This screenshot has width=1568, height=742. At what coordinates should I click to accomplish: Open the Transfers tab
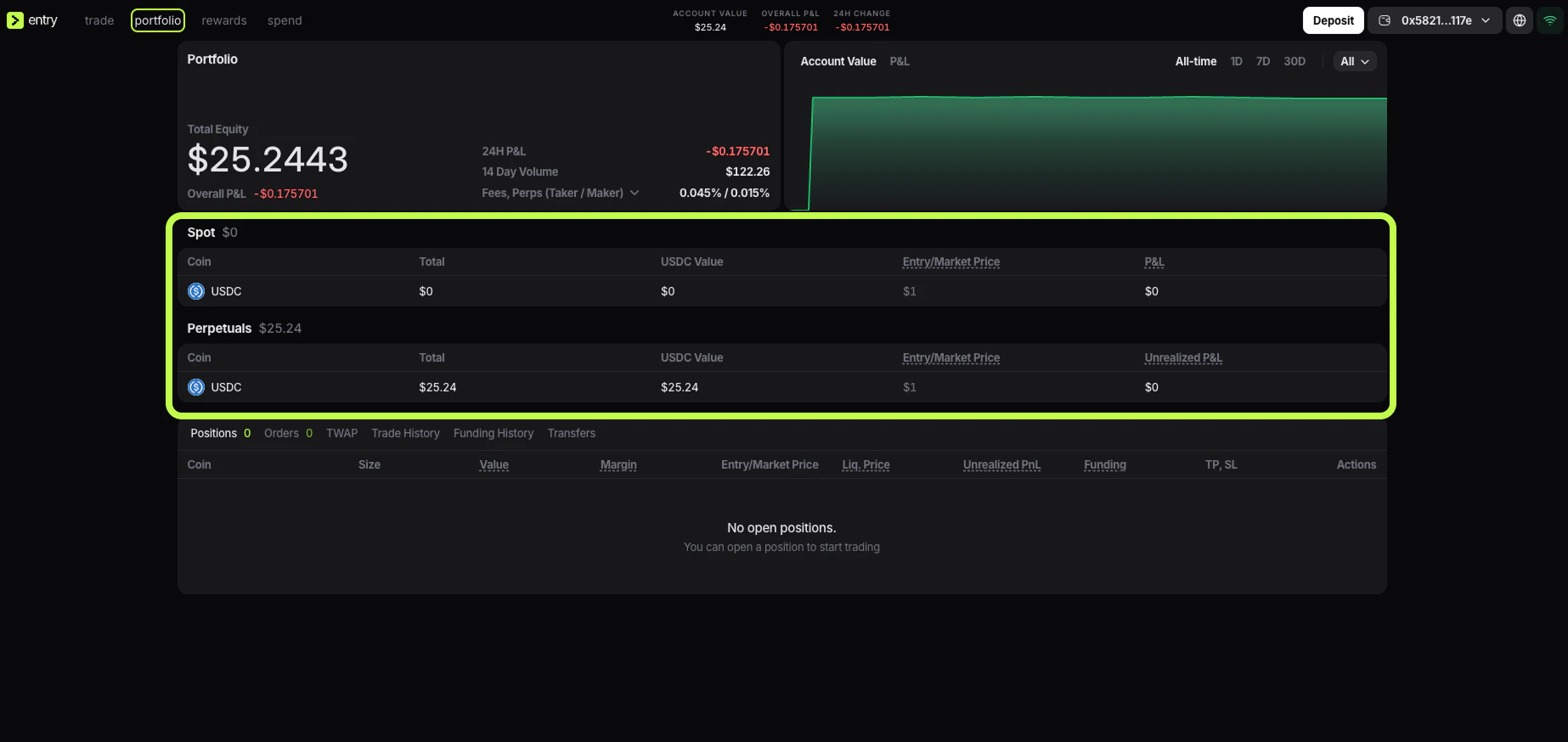pos(572,433)
